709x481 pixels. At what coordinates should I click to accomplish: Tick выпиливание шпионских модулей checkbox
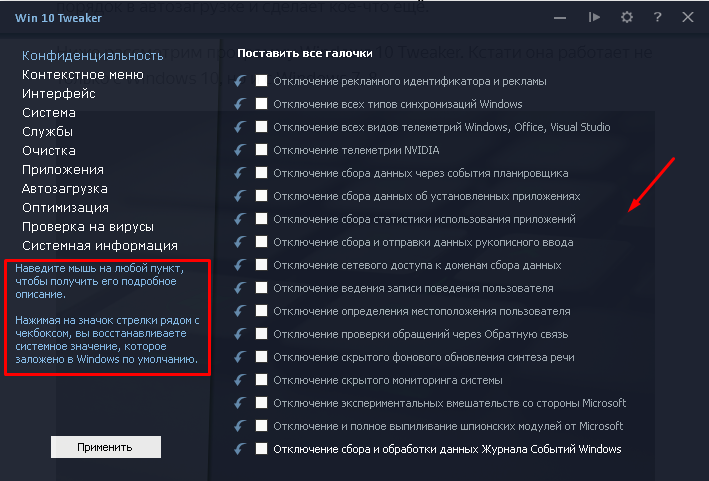pos(261,425)
